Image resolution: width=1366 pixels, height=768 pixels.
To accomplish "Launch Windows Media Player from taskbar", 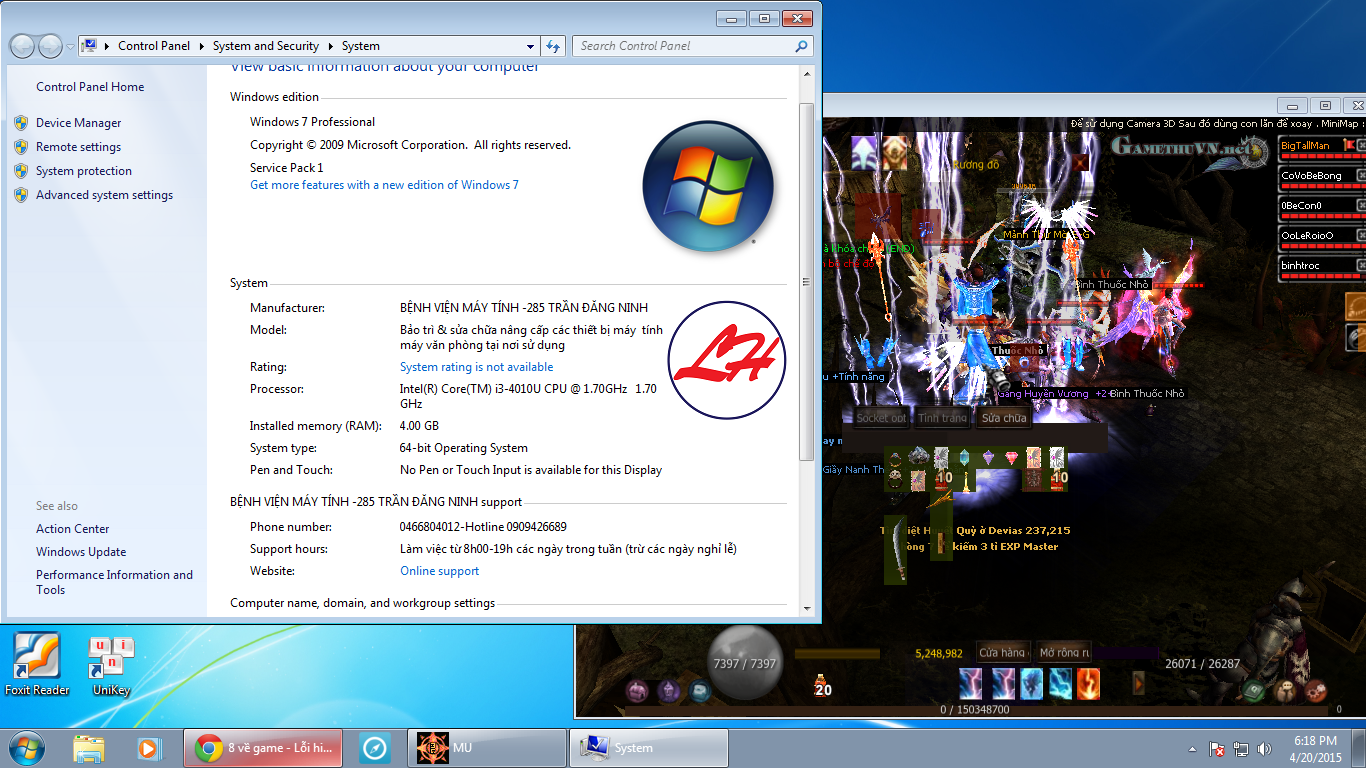I will pyautogui.click(x=149, y=748).
